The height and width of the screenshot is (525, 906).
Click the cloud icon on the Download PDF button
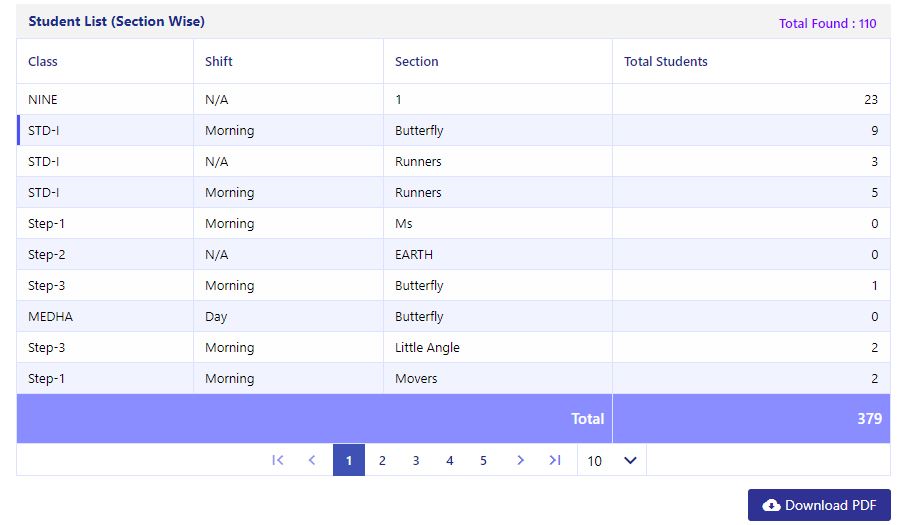coord(771,505)
